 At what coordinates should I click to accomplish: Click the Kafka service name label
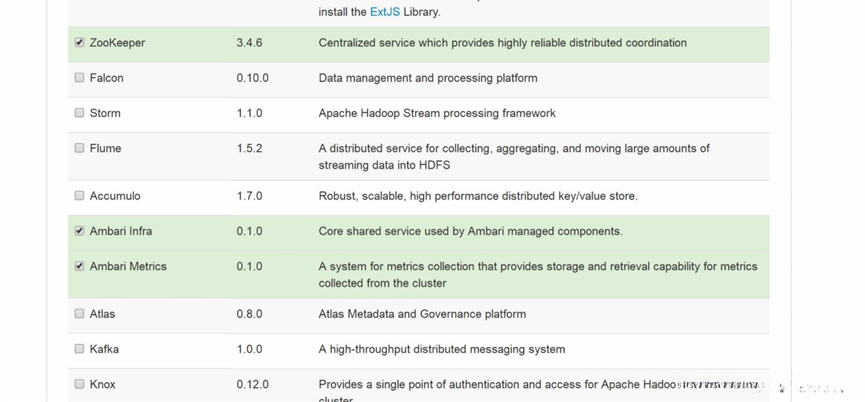point(104,349)
